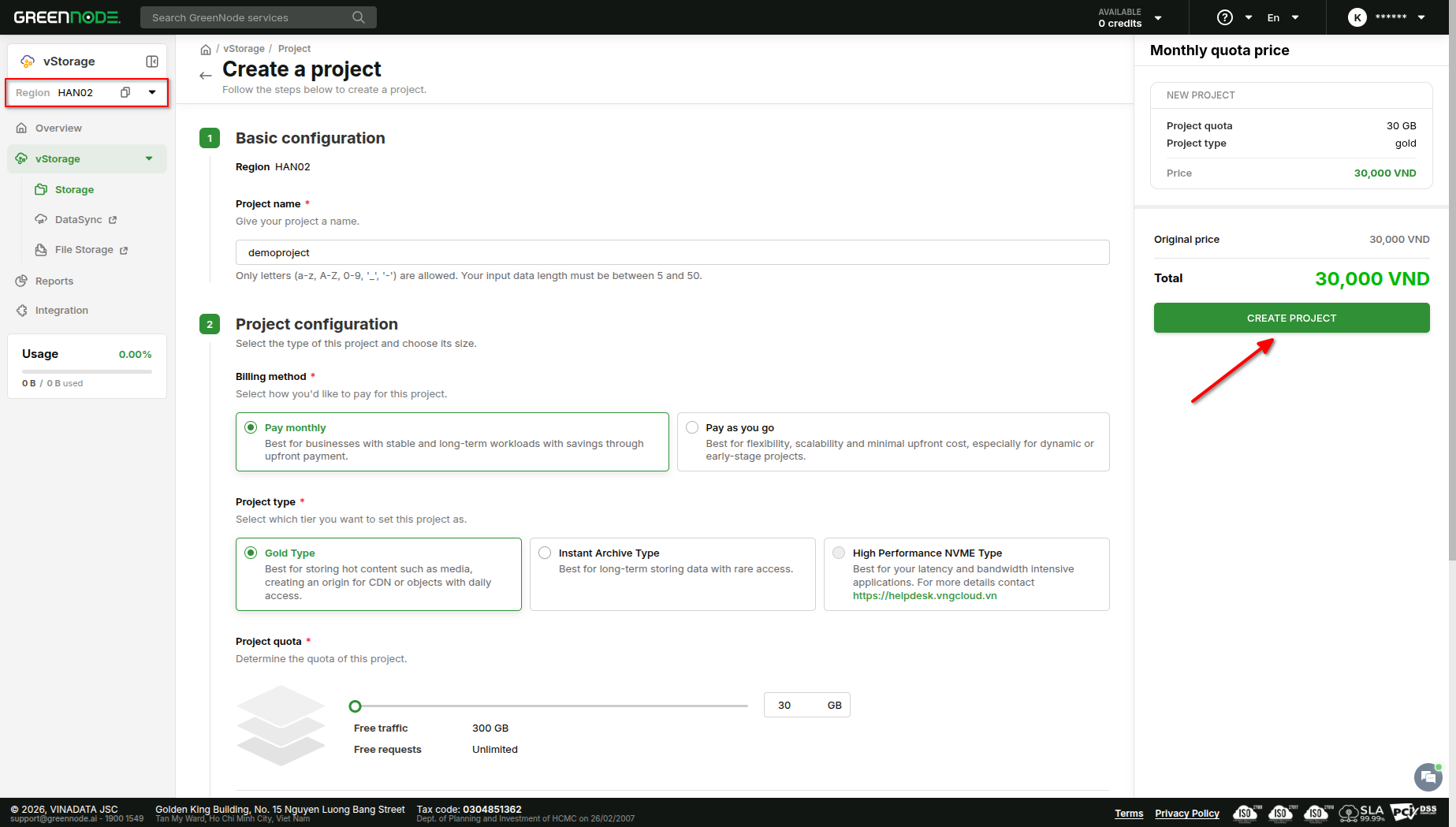The height and width of the screenshot is (827, 1456).
Task: Select Pay as you go billing
Action: click(692, 427)
